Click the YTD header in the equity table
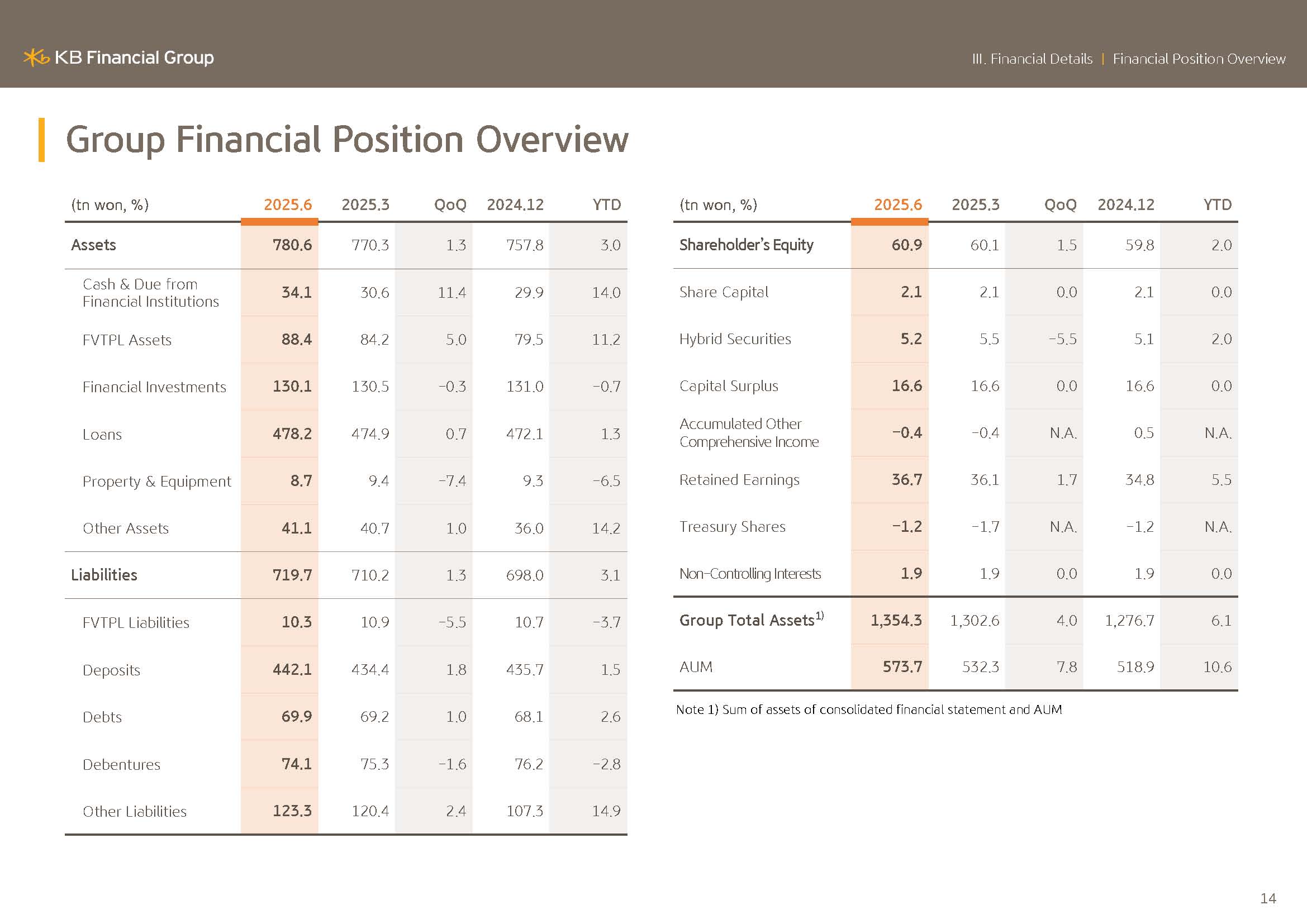Screen dimensions: 1307x924 tap(1217, 205)
